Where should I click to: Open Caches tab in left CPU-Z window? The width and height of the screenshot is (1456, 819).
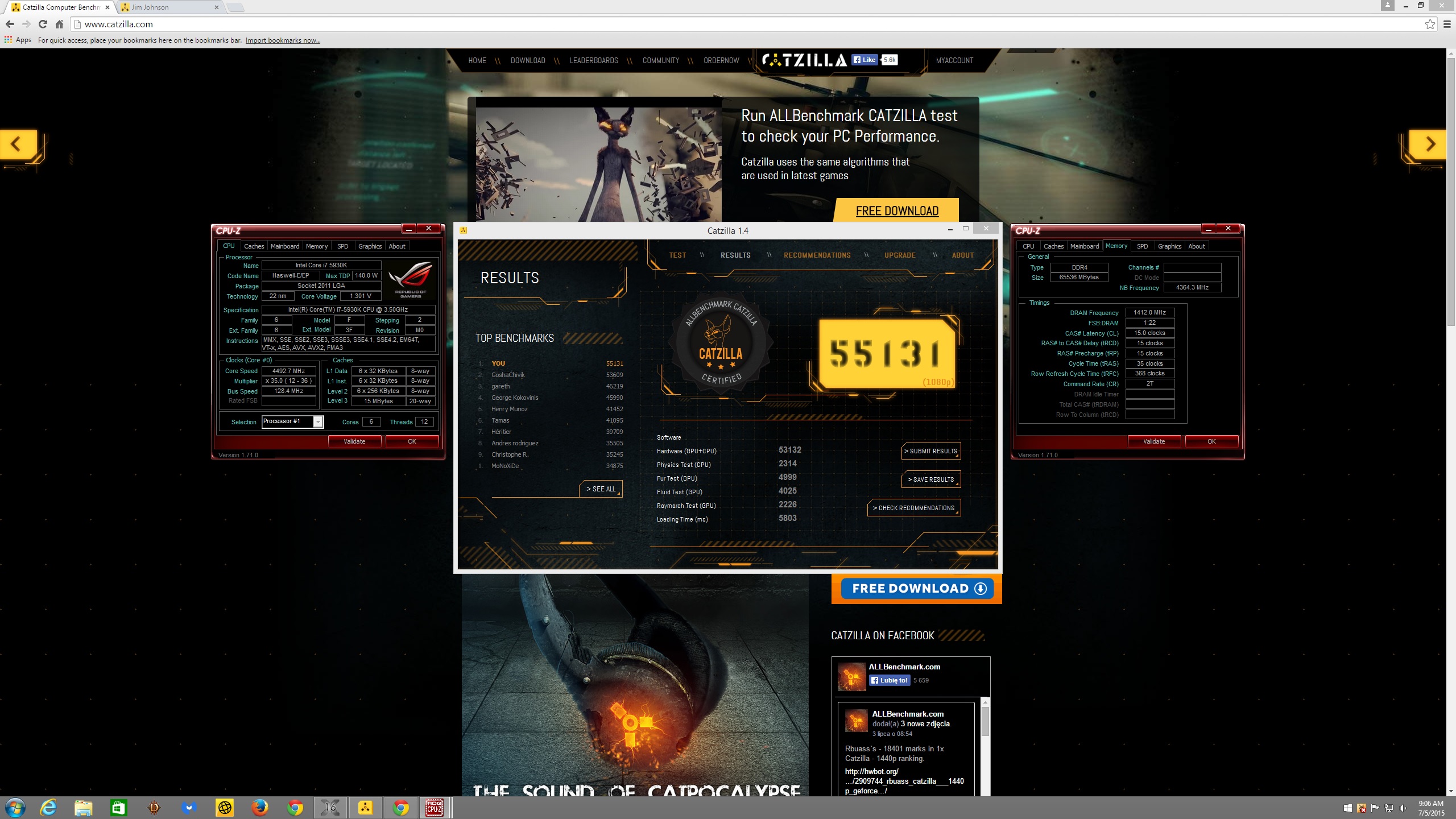(x=254, y=246)
